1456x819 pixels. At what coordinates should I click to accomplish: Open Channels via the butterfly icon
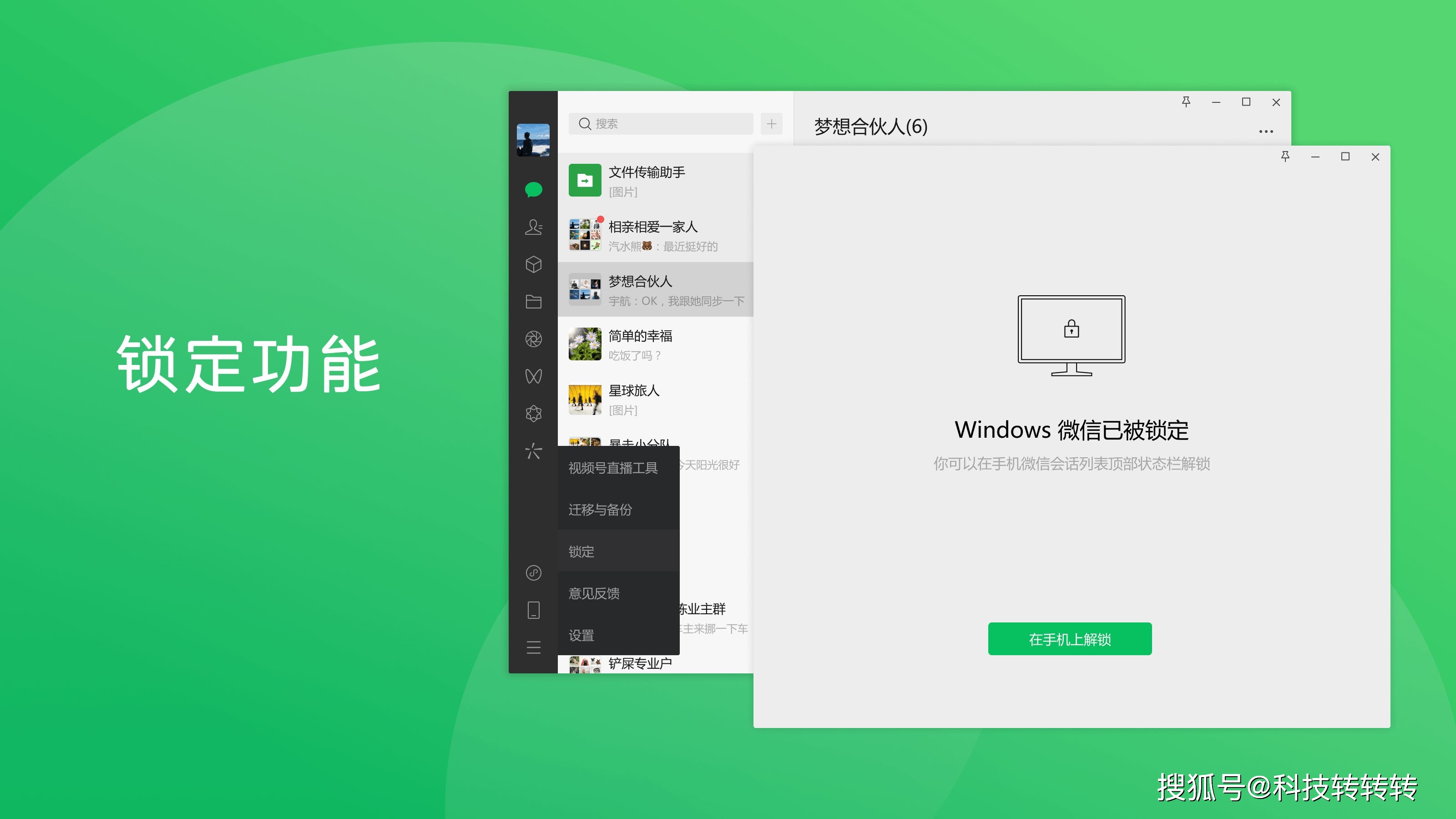533,376
